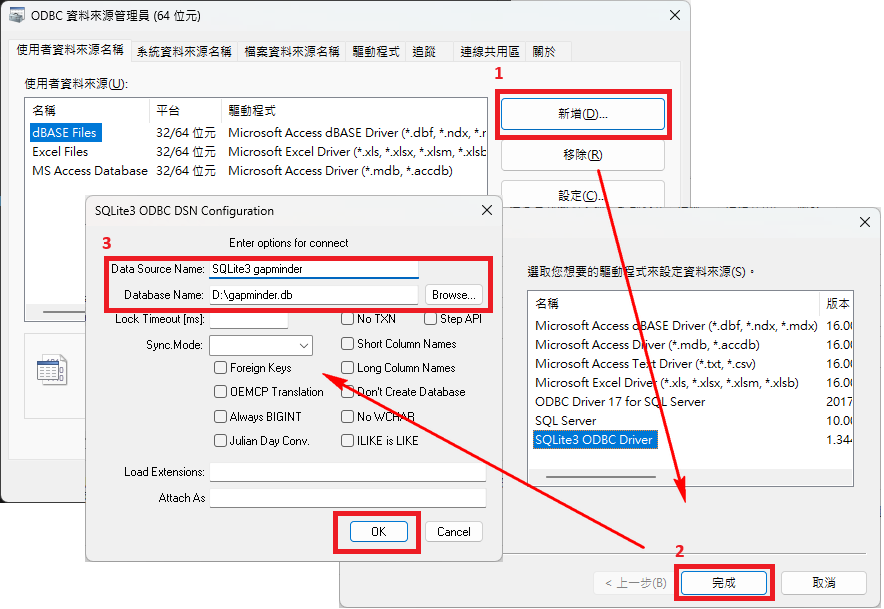Viewport: 884px width, 609px height.
Task: Select SQL Server driver
Action: 565,421
